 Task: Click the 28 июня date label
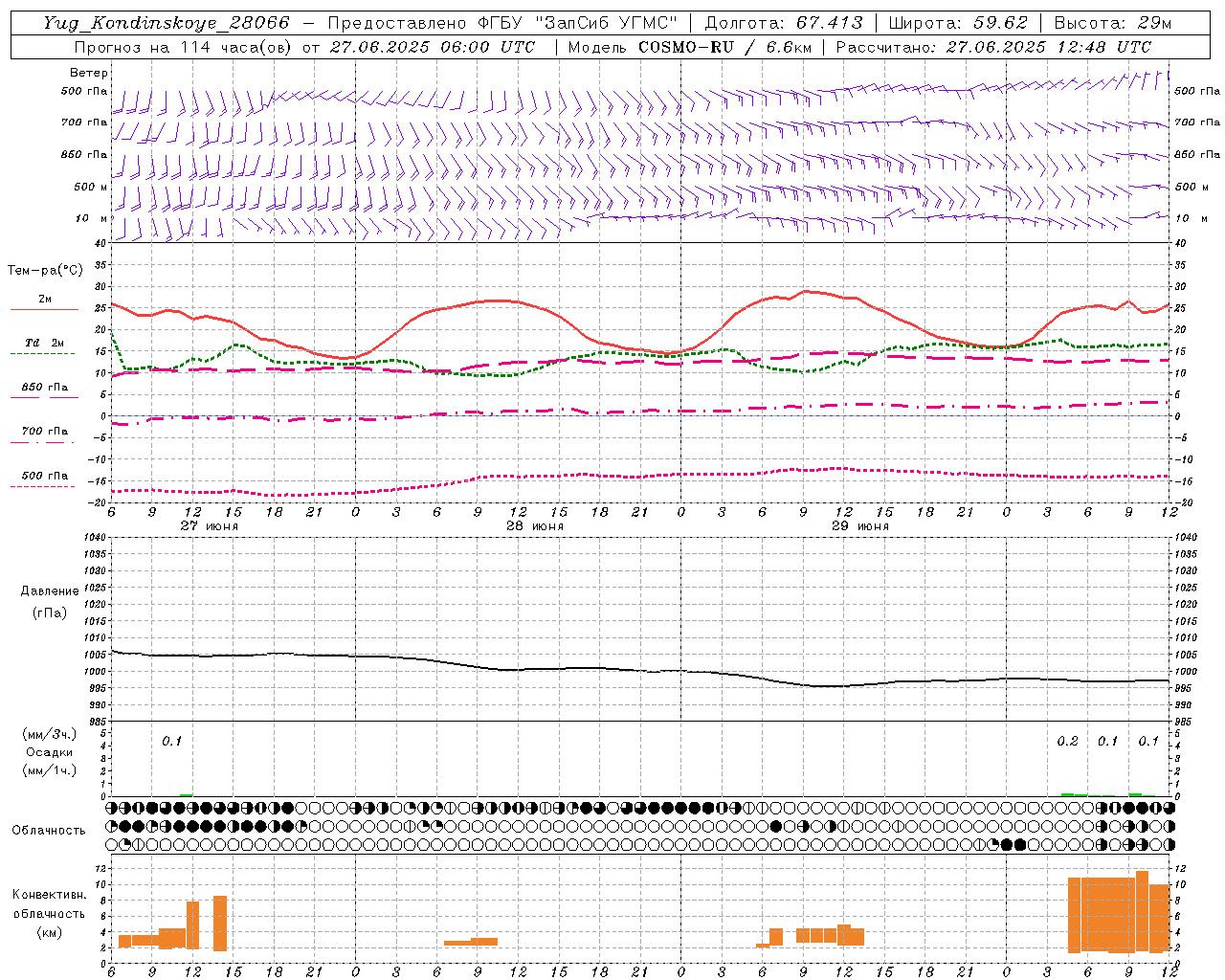point(535,526)
